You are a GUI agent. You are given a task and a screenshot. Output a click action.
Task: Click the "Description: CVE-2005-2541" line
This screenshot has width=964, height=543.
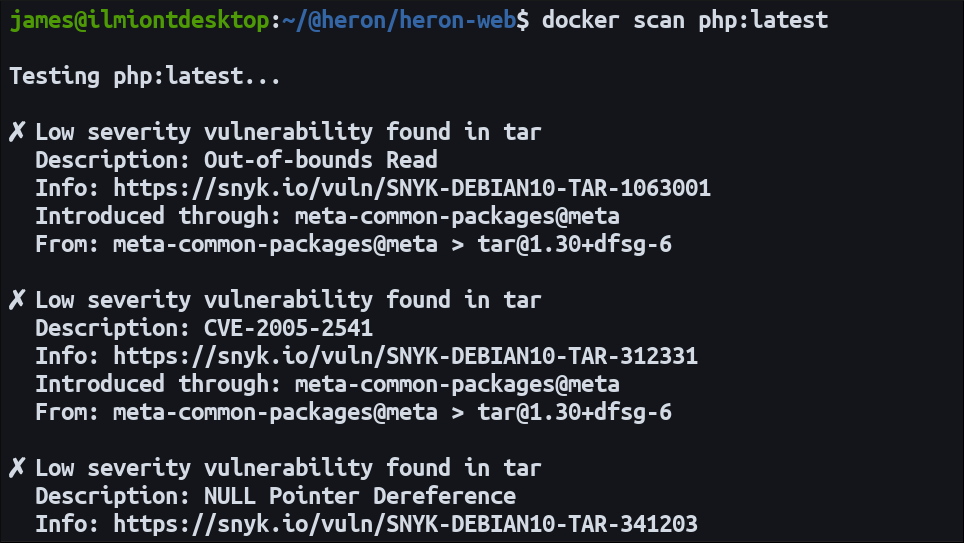click(204, 327)
